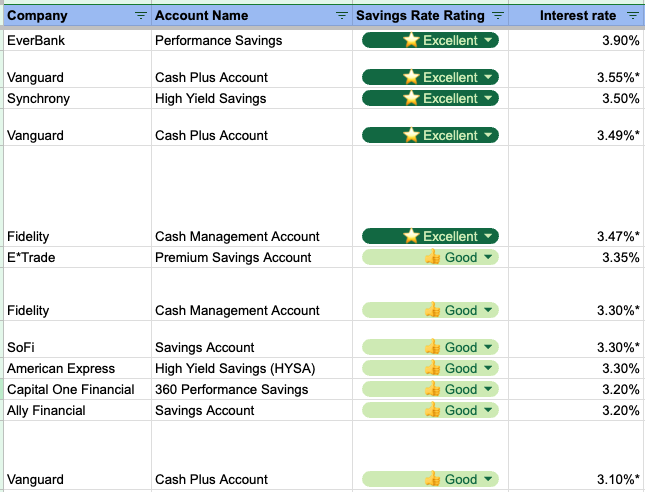The image size is (645, 492).
Task: Open the Account Name column filter icon
Action: click(x=341, y=16)
